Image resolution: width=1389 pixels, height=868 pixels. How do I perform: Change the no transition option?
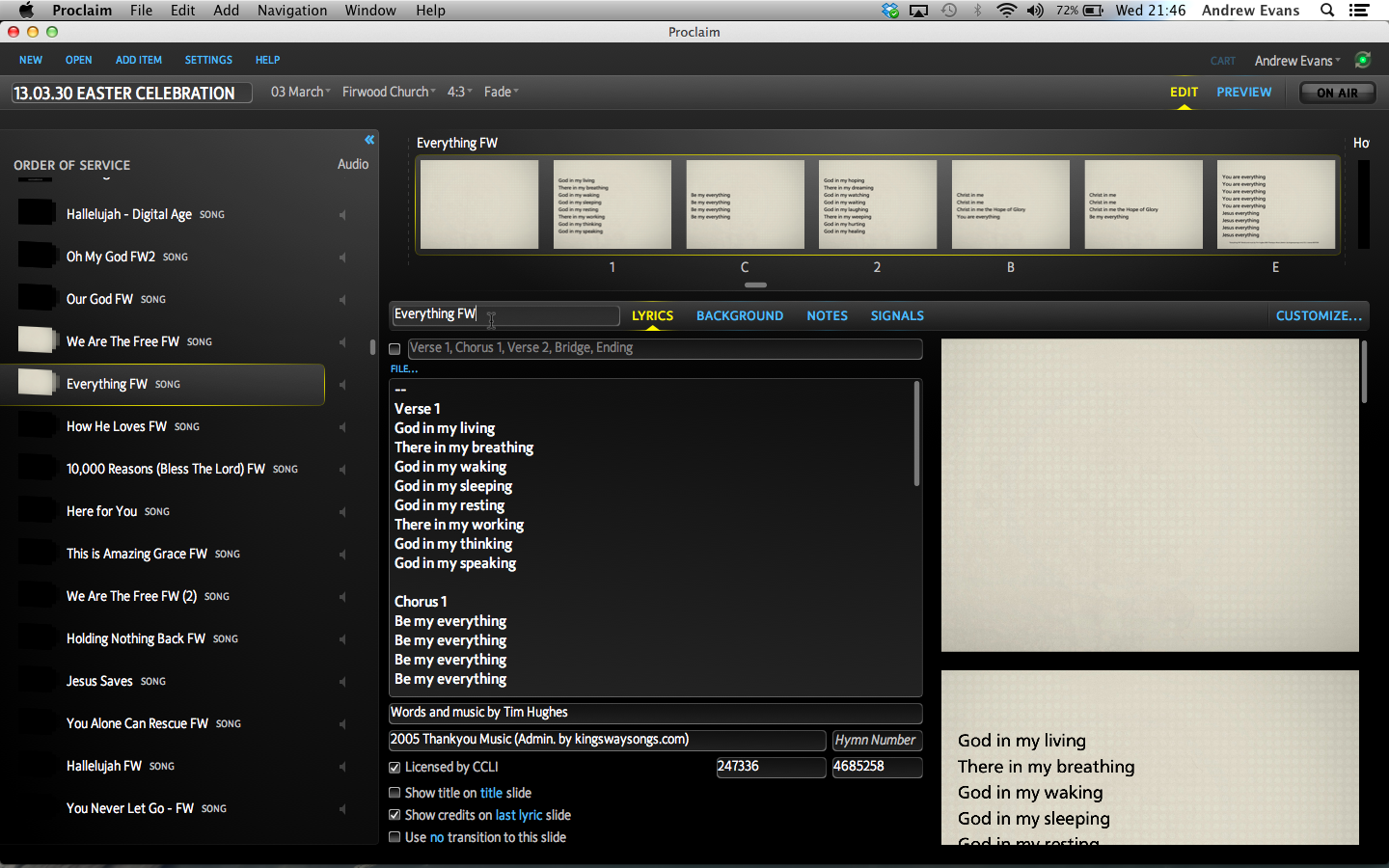click(437, 837)
